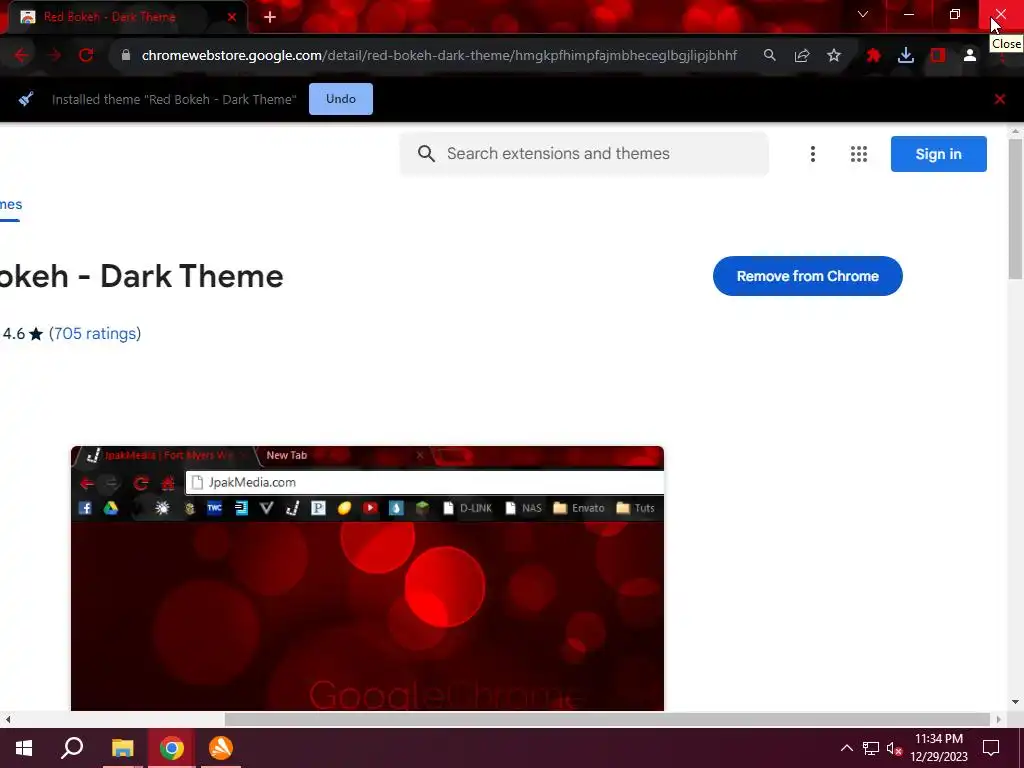Click the vertical scrollbar thumb
1024x768 pixels.
pyautogui.click(x=1015, y=209)
